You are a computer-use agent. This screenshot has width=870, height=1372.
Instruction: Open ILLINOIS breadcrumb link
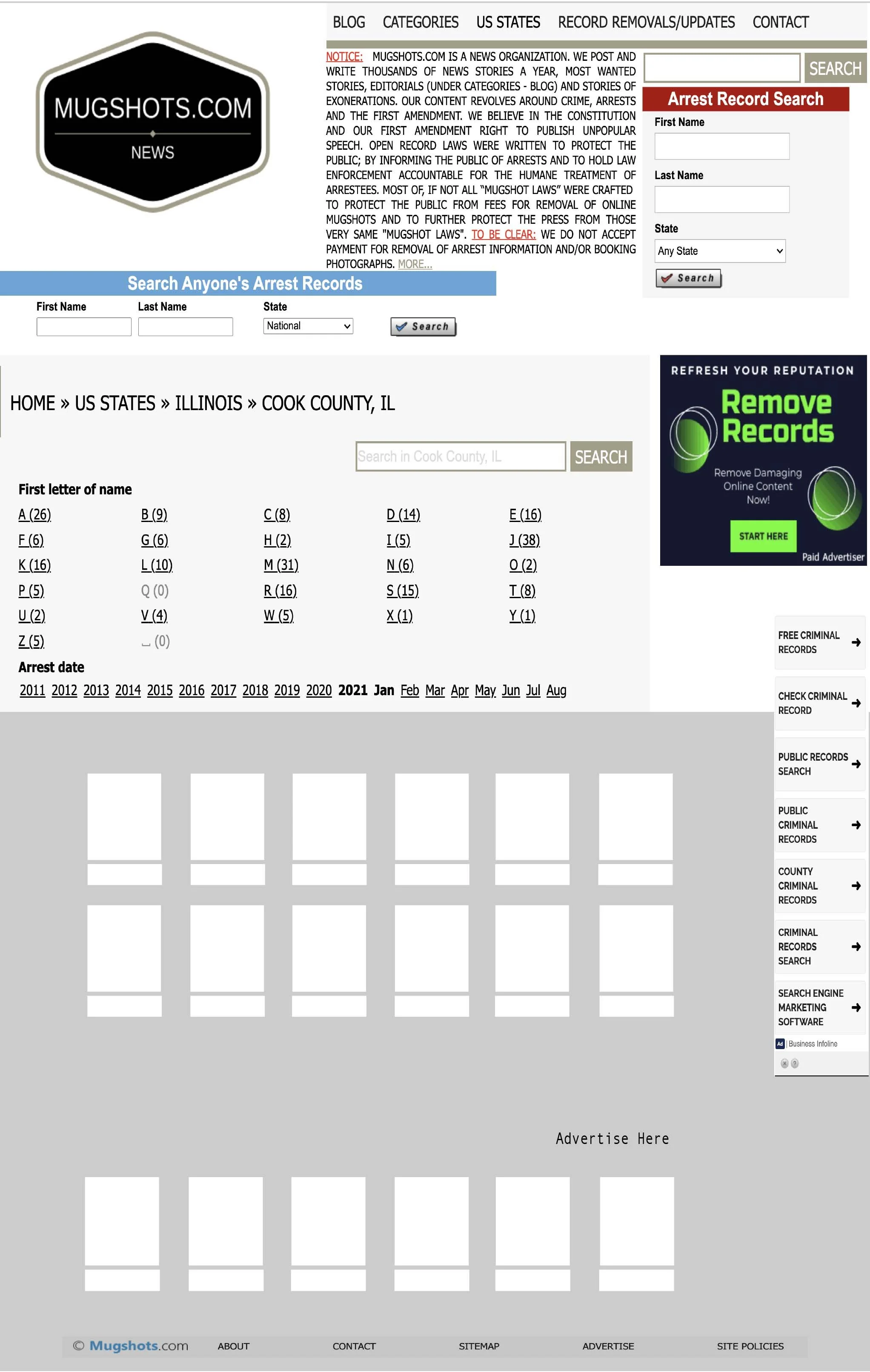click(x=208, y=403)
